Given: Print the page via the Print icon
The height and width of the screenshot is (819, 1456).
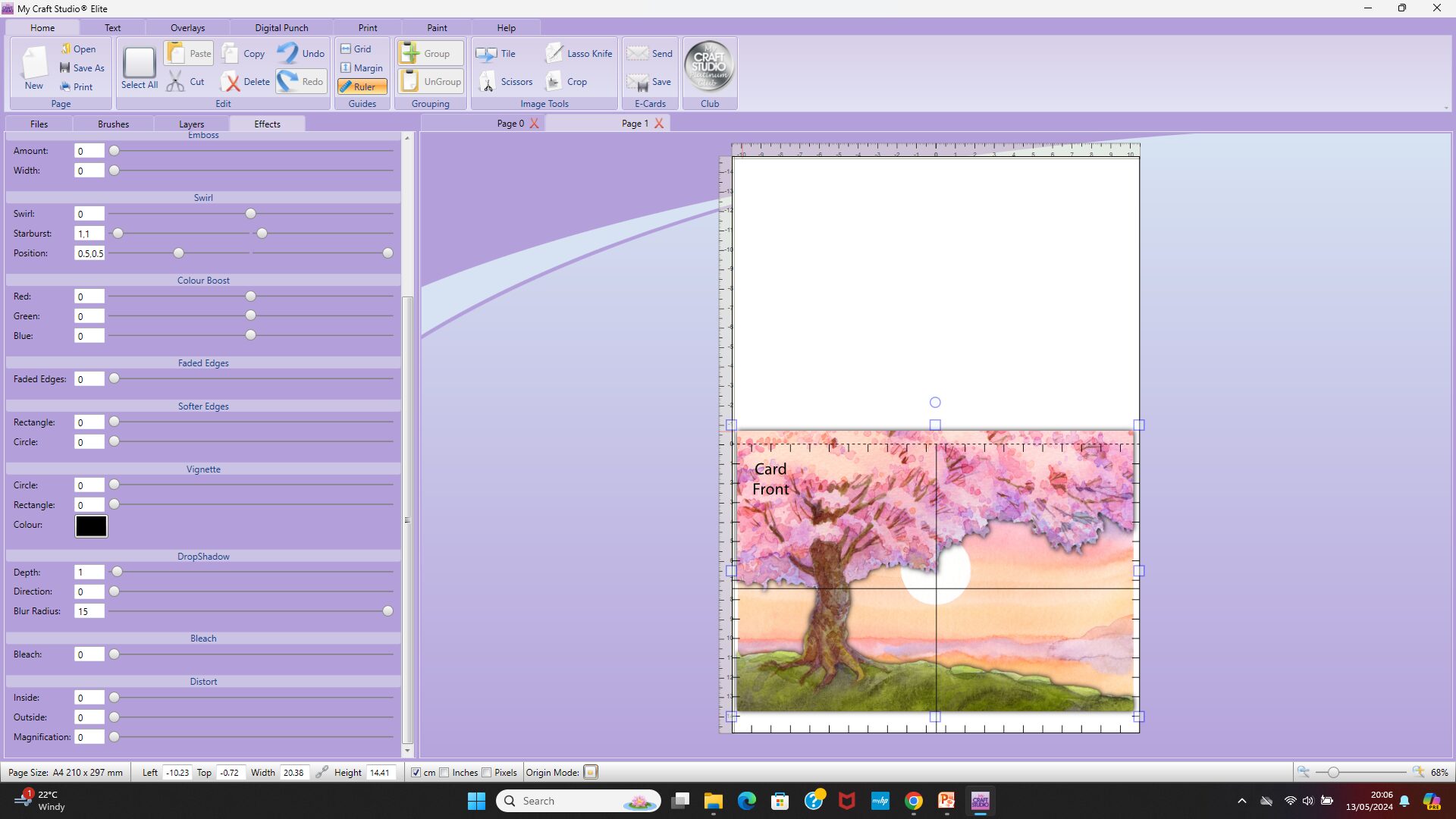Looking at the screenshot, I should (x=65, y=86).
